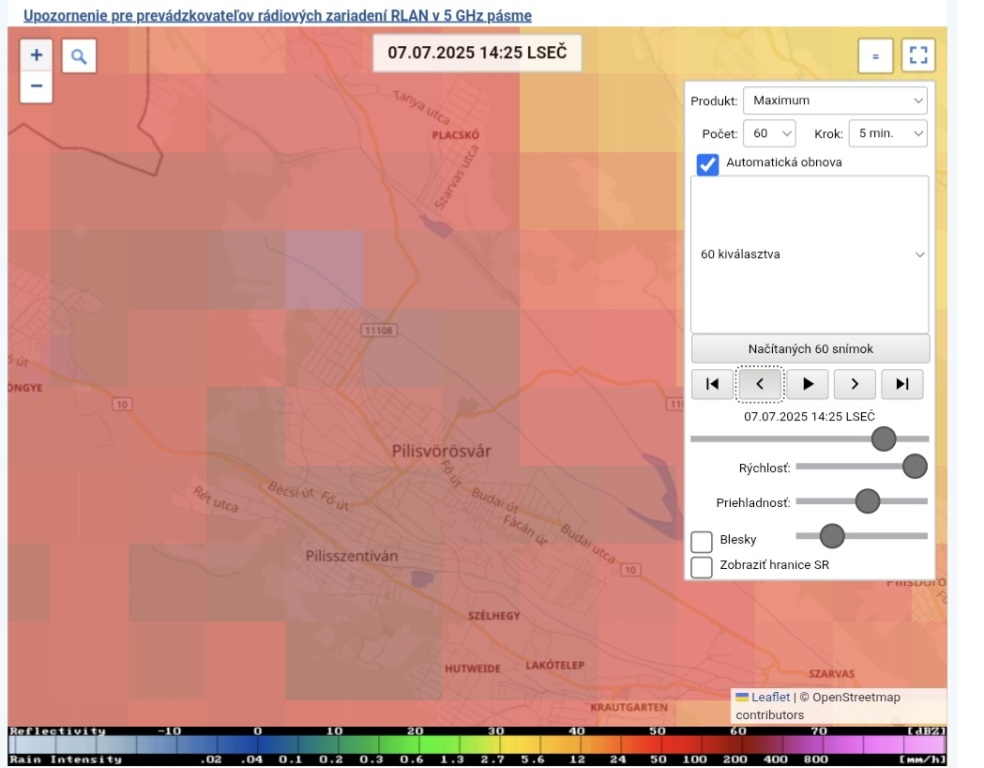Open the RLAN 5 GHz warning link
Screen dimensions: 984x768
[x=277, y=16]
